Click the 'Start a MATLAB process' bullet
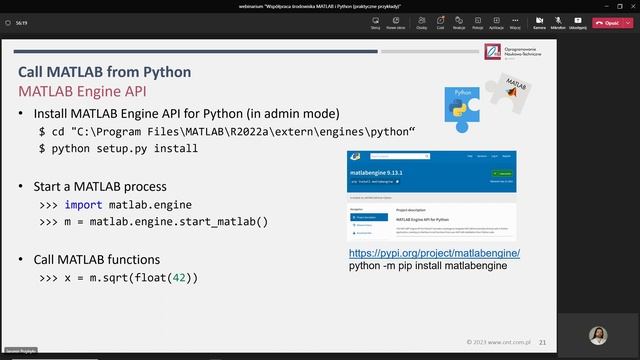 (x=100, y=187)
